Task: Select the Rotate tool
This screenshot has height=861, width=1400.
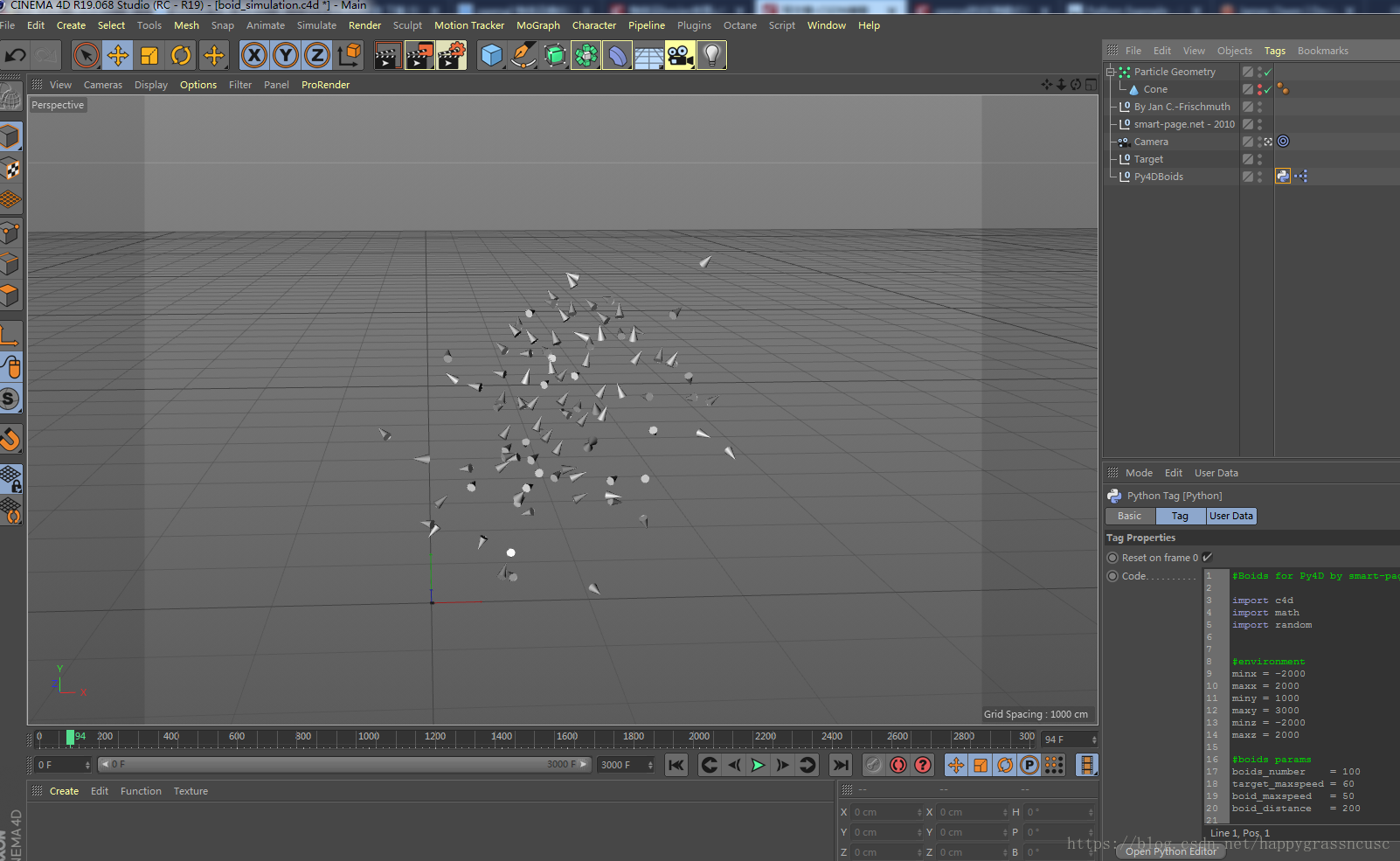Action: 181,56
